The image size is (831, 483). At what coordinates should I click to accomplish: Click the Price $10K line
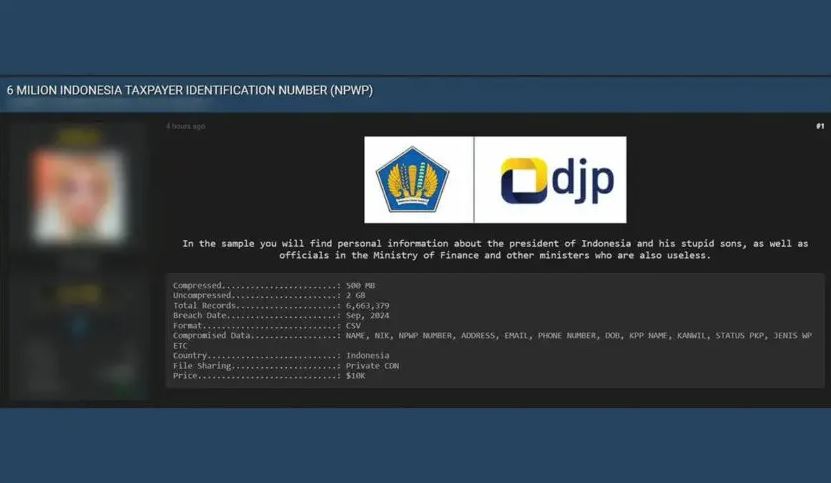pyautogui.click(x=269, y=376)
